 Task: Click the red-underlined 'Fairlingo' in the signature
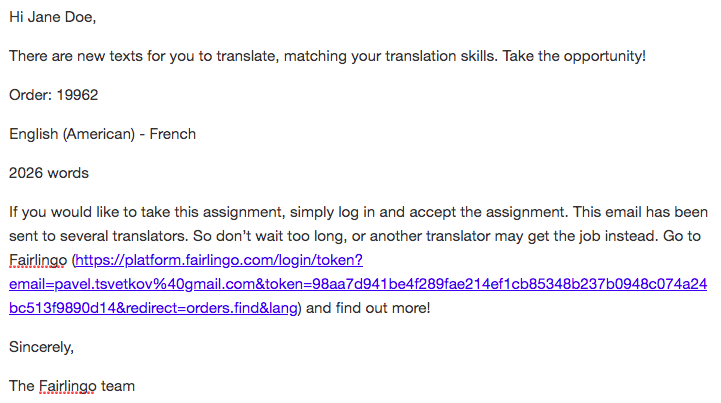pyautogui.click(x=68, y=386)
